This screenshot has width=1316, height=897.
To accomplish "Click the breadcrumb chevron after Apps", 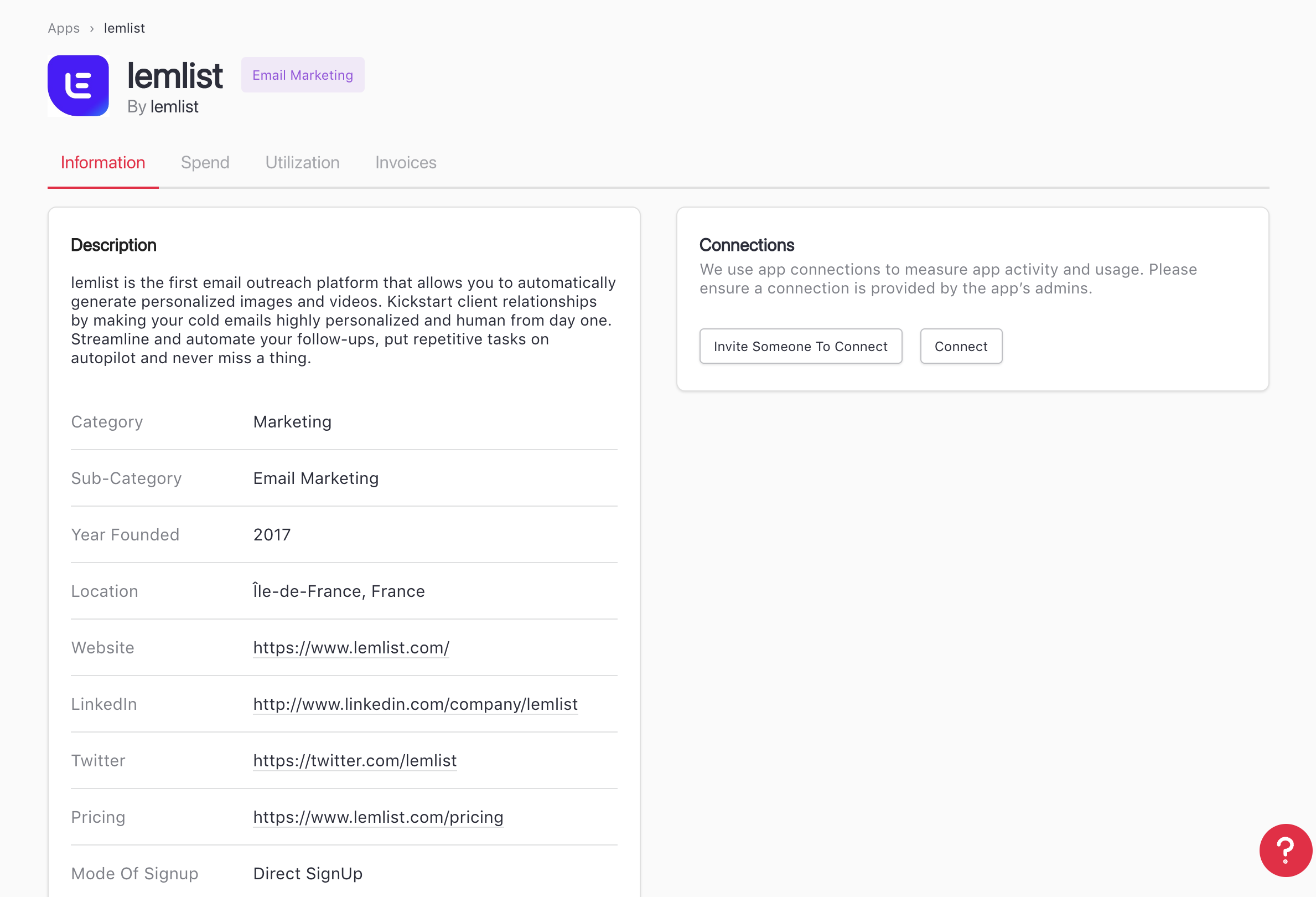I will click(x=92, y=29).
